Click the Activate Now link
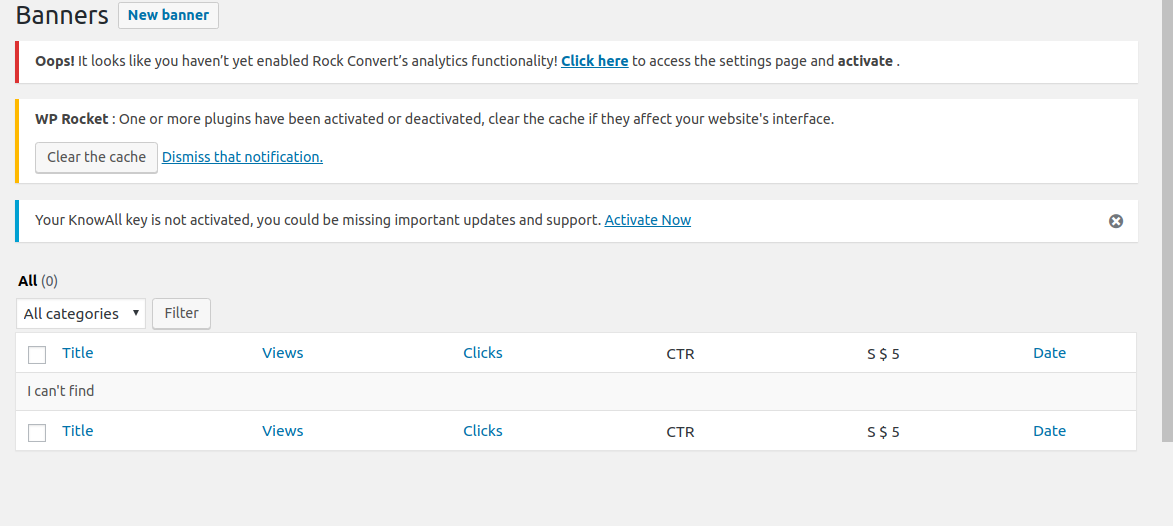This screenshot has width=1173, height=526. 648,220
